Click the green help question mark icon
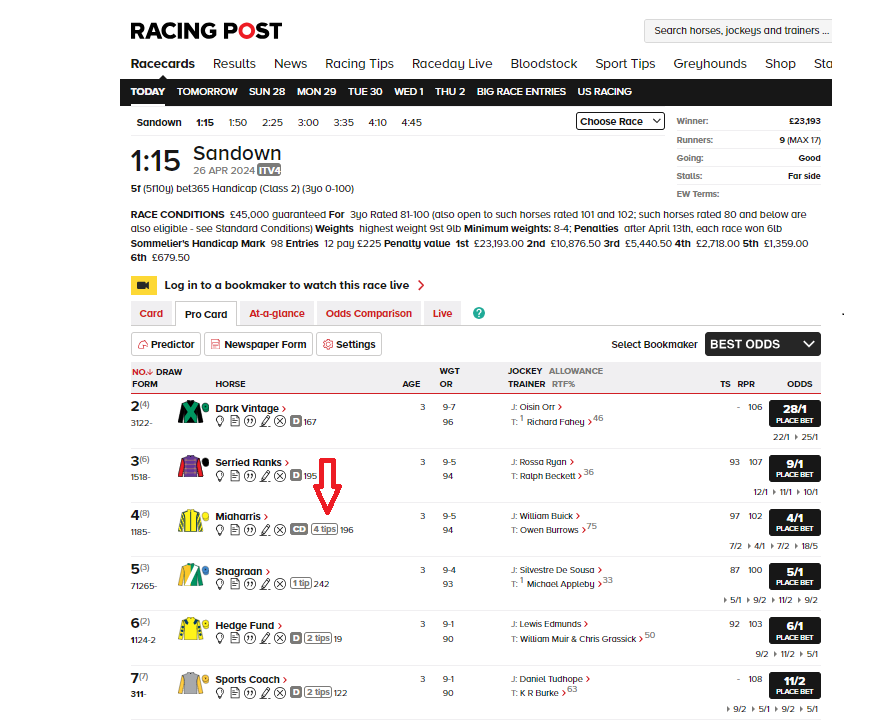The width and height of the screenshot is (879, 726). [x=479, y=313]
